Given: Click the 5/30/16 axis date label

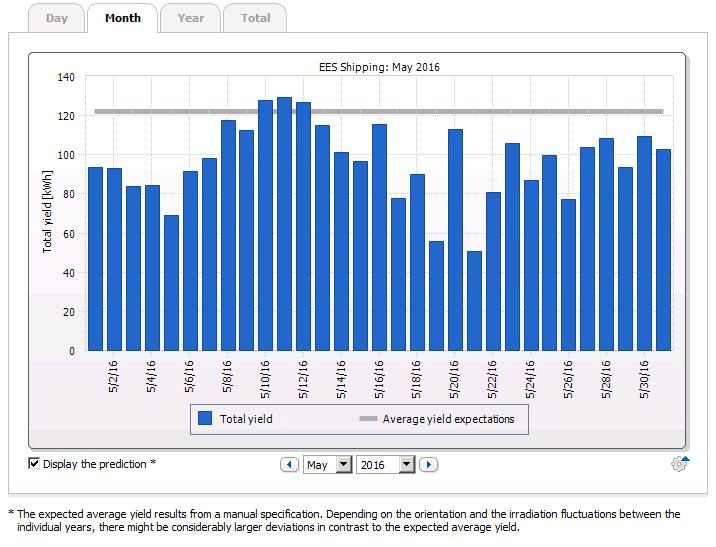Looking at the screenshot, I should (x=644, y=379).
